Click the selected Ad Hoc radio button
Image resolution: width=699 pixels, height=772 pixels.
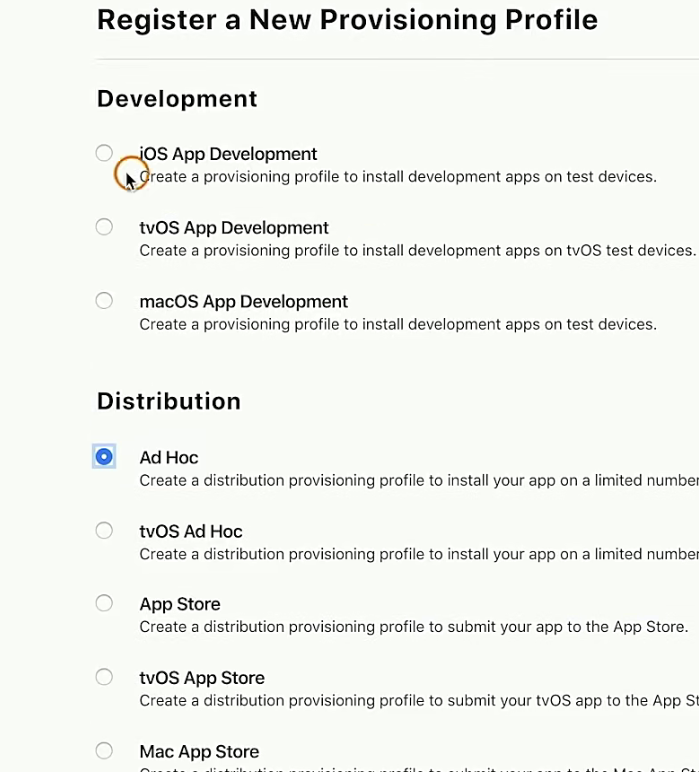[x=104, y=457]
